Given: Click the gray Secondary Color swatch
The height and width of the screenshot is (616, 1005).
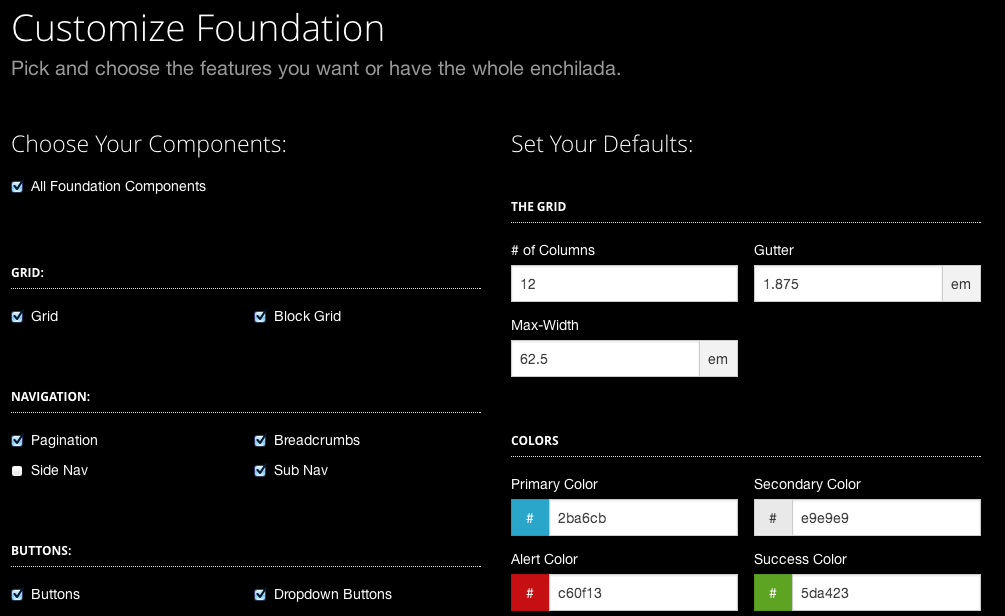Looking at the screenshot, I should pyautogui.click(x=772, y=518).
